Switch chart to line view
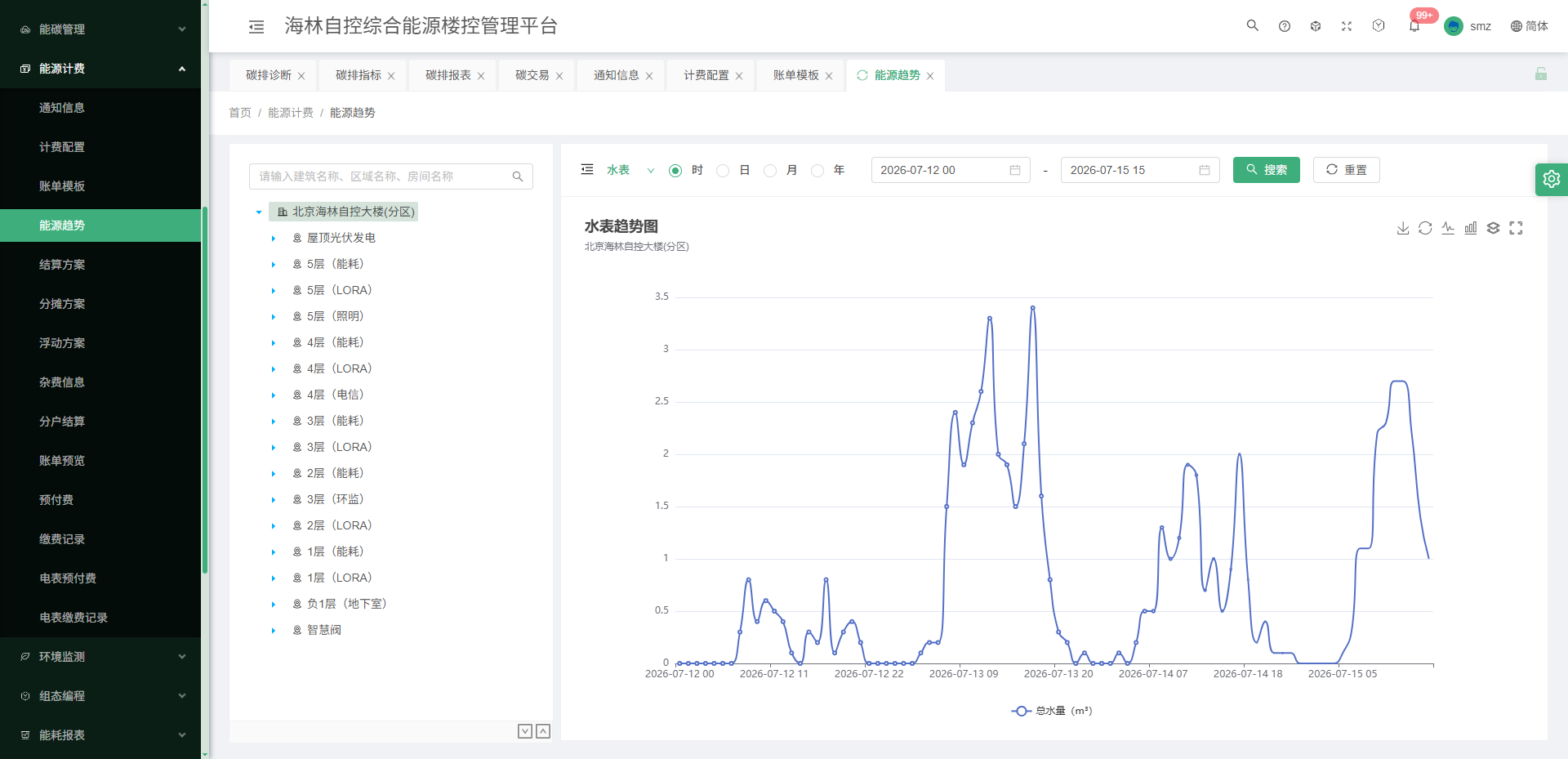Screen dimensions: 1568x759 [1448, 228]
